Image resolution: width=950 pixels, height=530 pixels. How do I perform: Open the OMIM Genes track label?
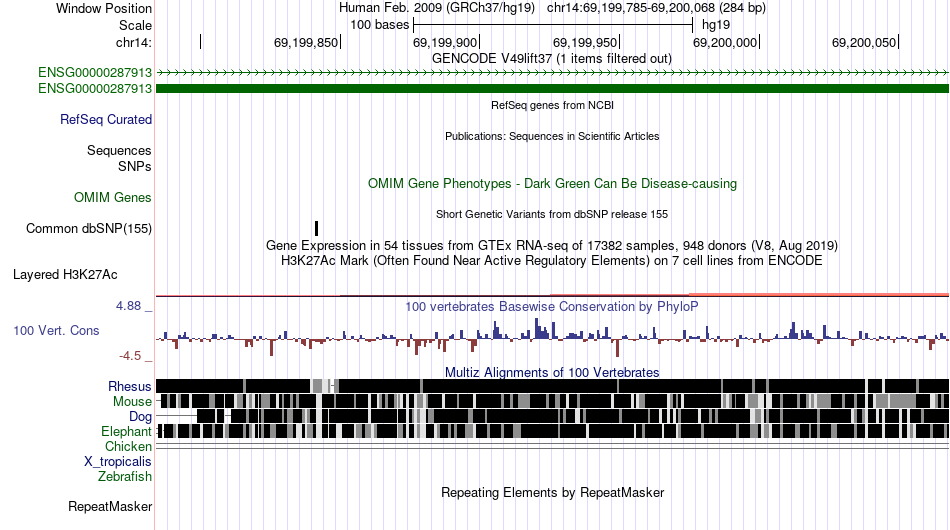(113, 197)
